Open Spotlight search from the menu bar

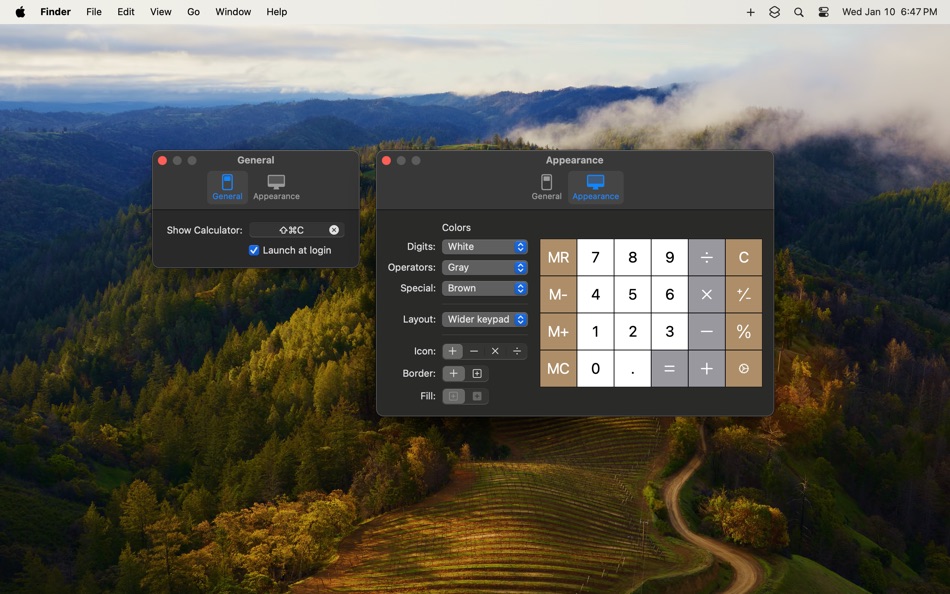point(798,12)
